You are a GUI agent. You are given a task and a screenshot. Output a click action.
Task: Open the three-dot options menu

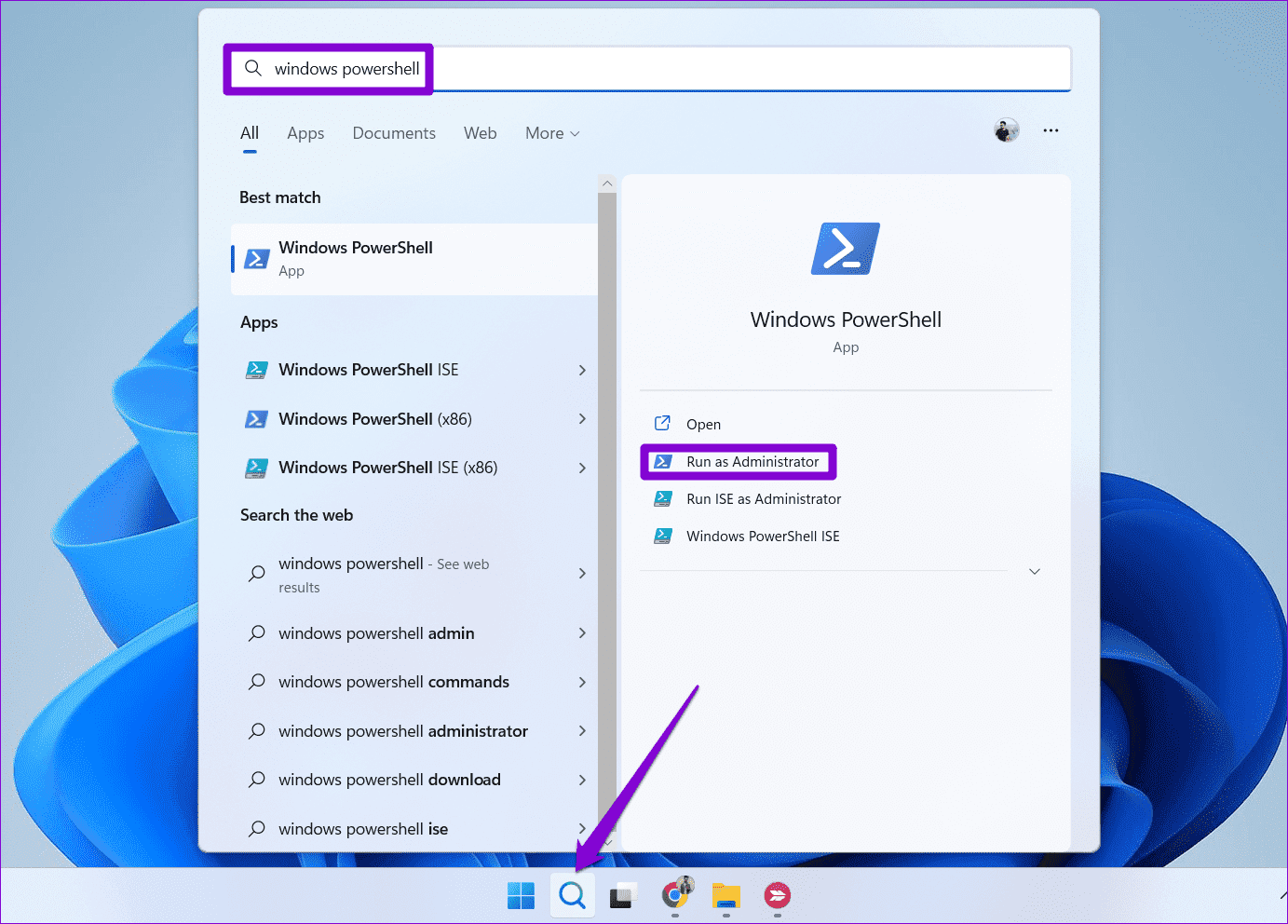tap(1051, 130)
